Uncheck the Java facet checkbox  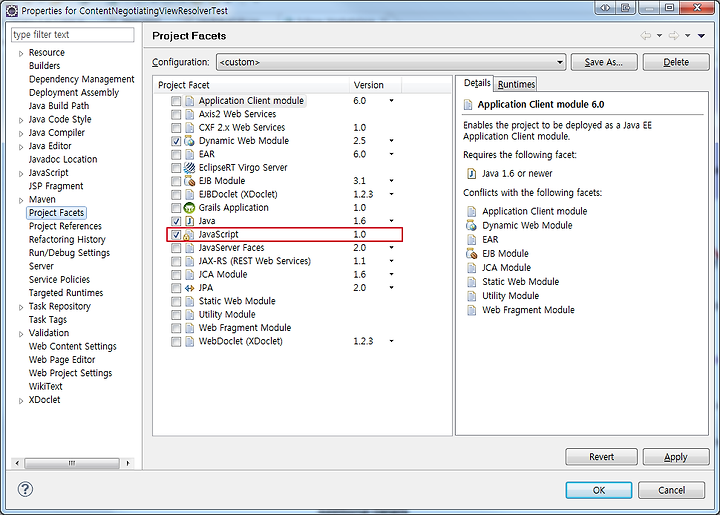[176, 221]
